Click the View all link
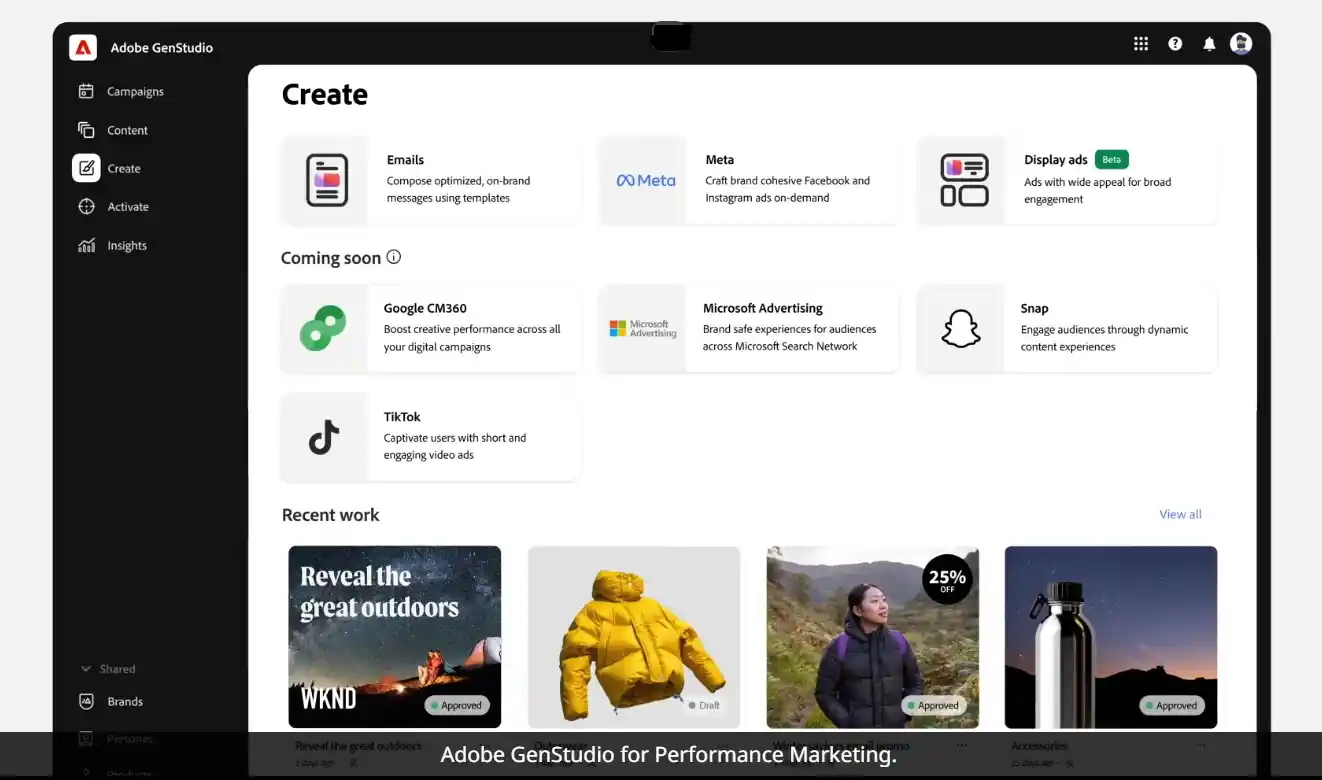Viewport: 1322px width, 780px height. point(1180,514)
